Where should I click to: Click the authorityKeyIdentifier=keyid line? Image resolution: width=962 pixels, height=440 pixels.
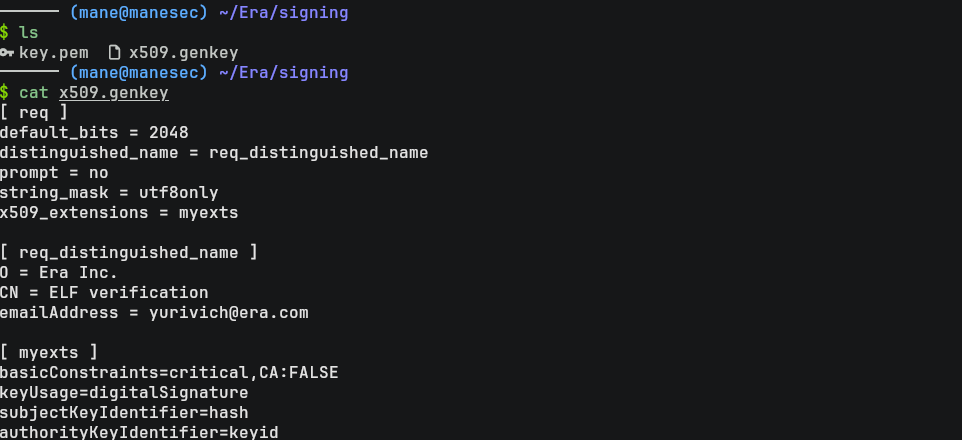pos(139,432)
